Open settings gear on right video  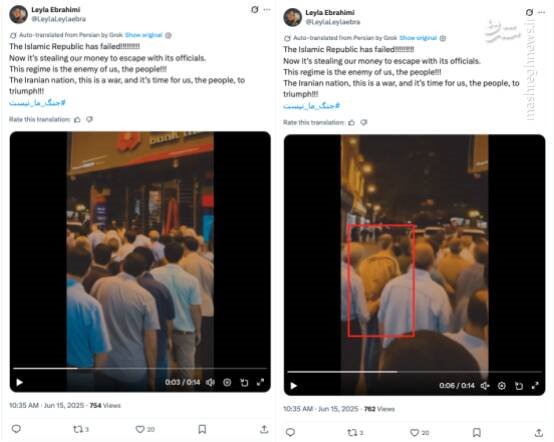tap(501, 385)
